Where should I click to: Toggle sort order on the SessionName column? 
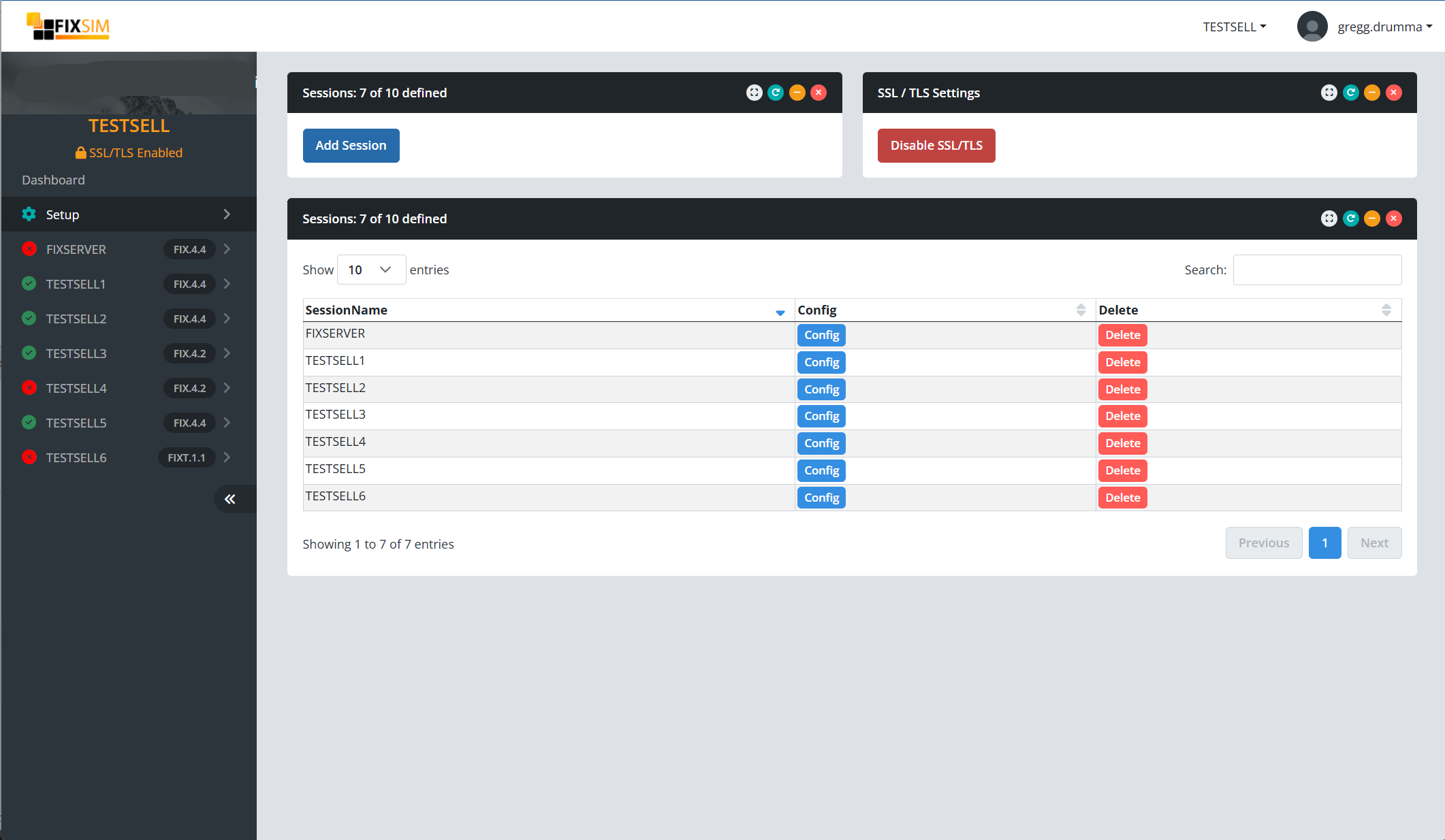click(780, 312)
